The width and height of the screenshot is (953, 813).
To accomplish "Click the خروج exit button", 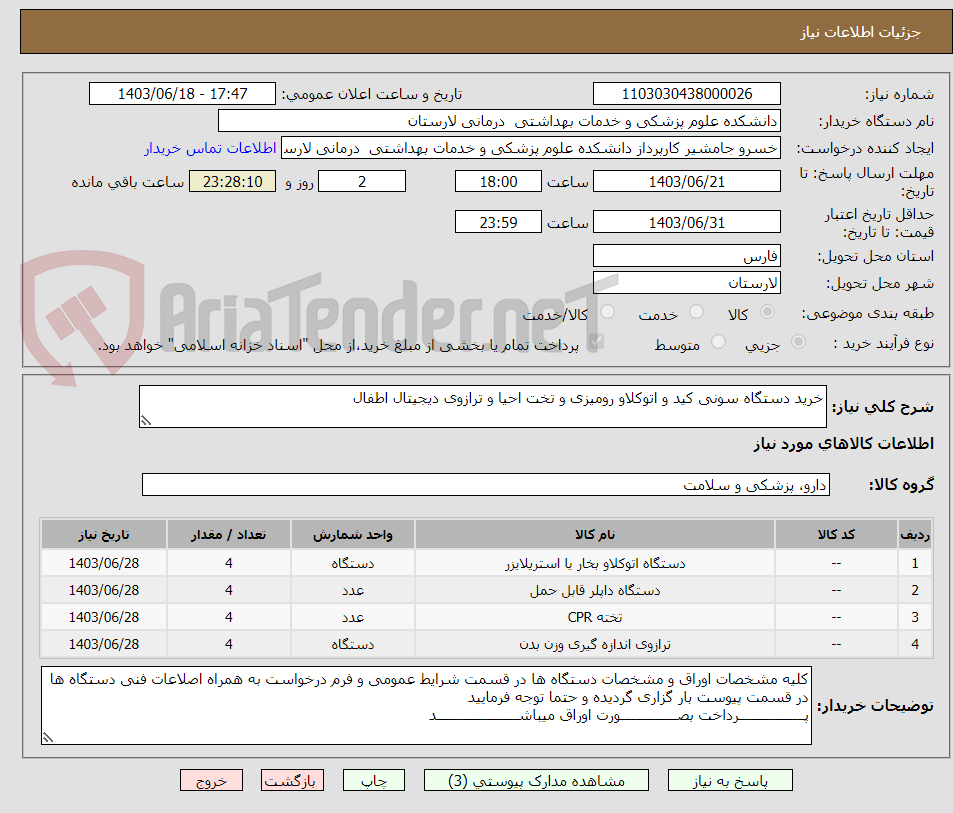I will click(211, 780).
